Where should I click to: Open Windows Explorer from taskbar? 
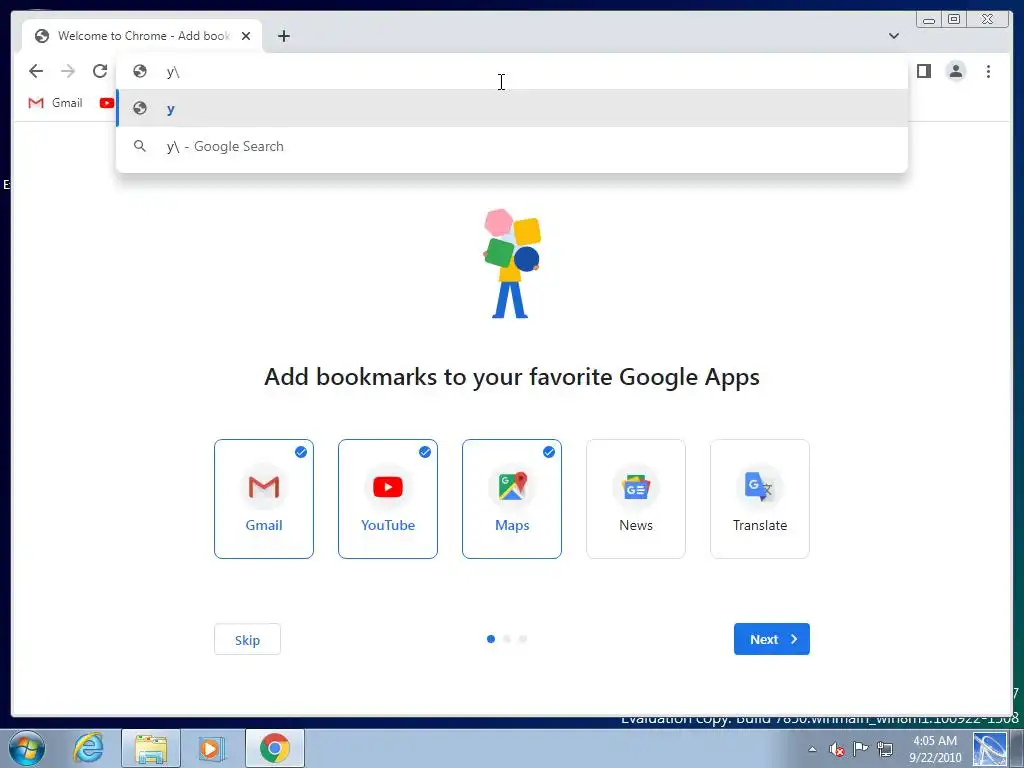coord(151,748)
